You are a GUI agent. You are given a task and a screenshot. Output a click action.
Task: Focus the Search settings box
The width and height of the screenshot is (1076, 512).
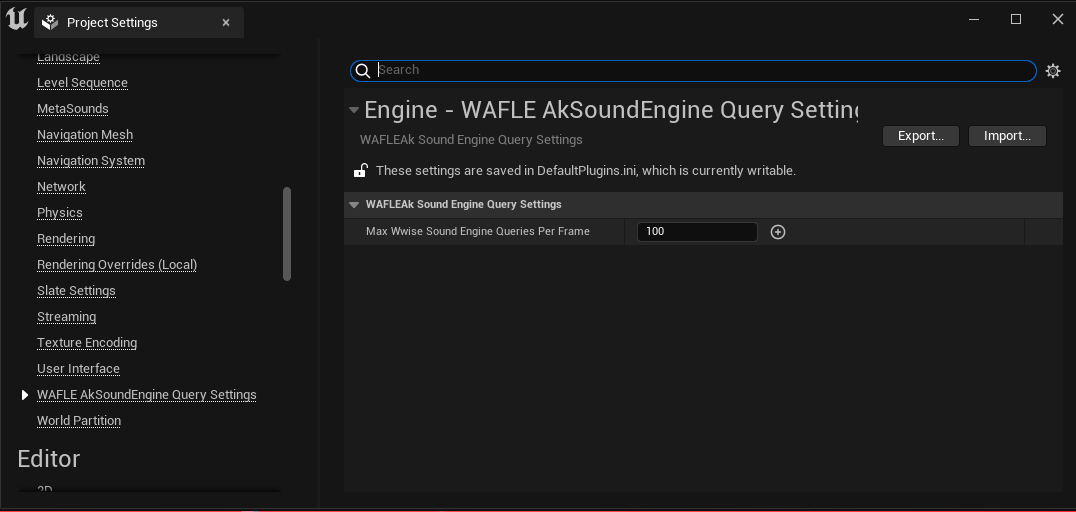tap(700, 71)
